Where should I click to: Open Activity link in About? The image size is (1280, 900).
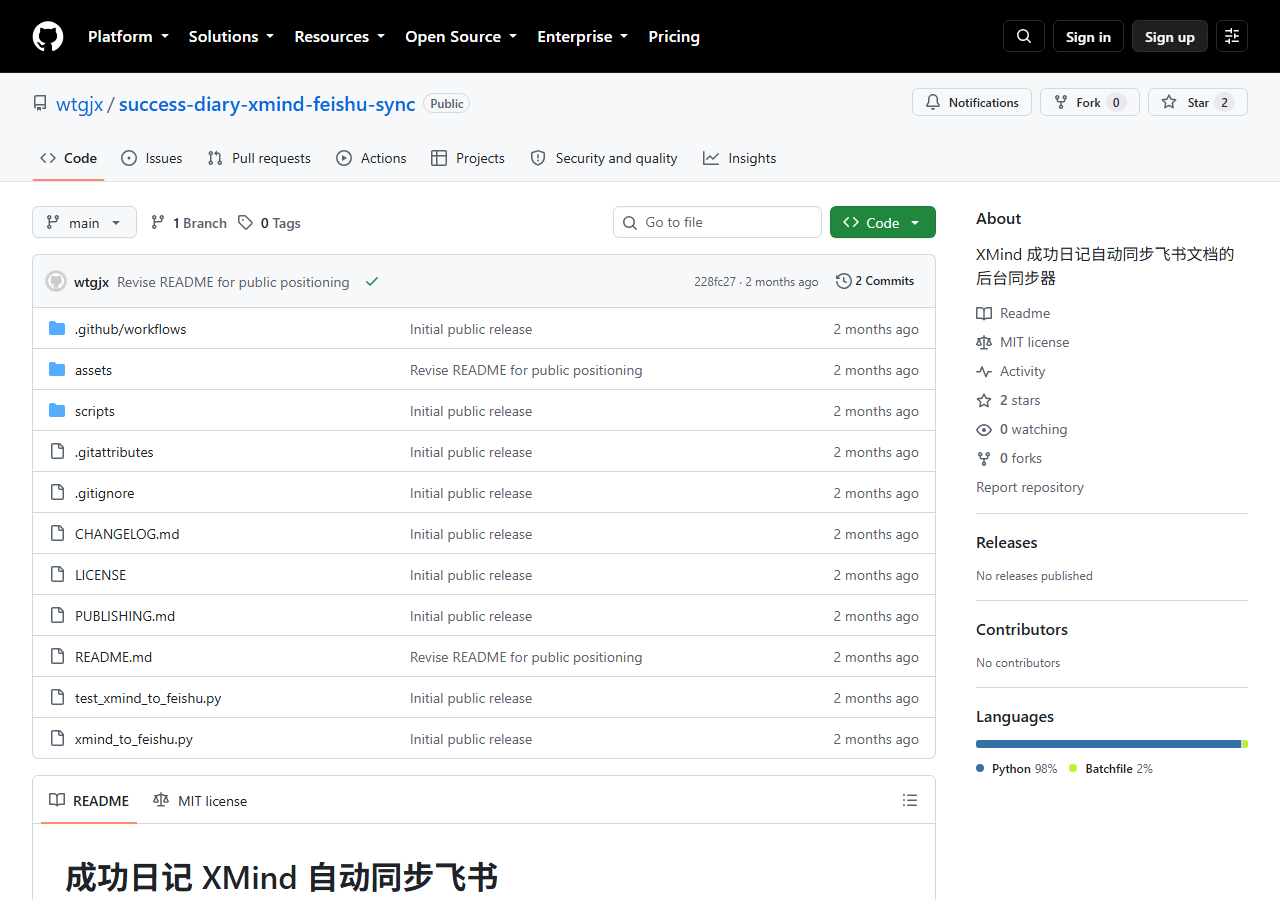click(1011, 371)
